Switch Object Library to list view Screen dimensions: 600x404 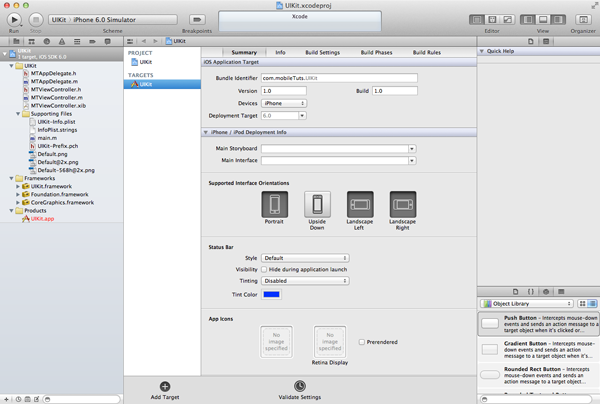[592, 303]
